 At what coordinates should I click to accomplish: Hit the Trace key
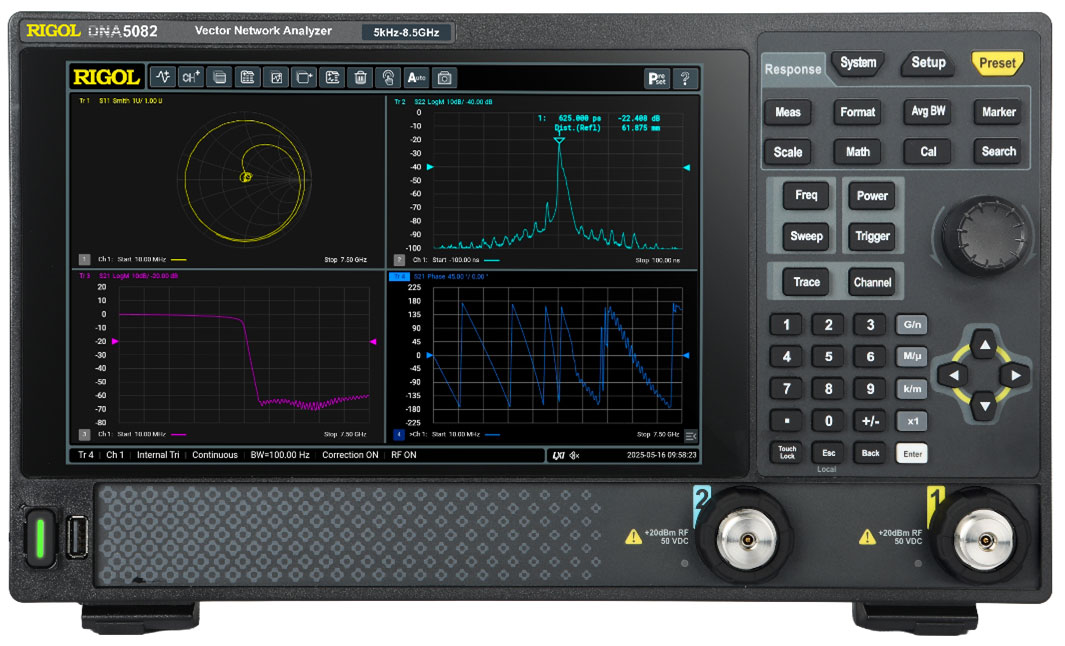tap(806, 282)
